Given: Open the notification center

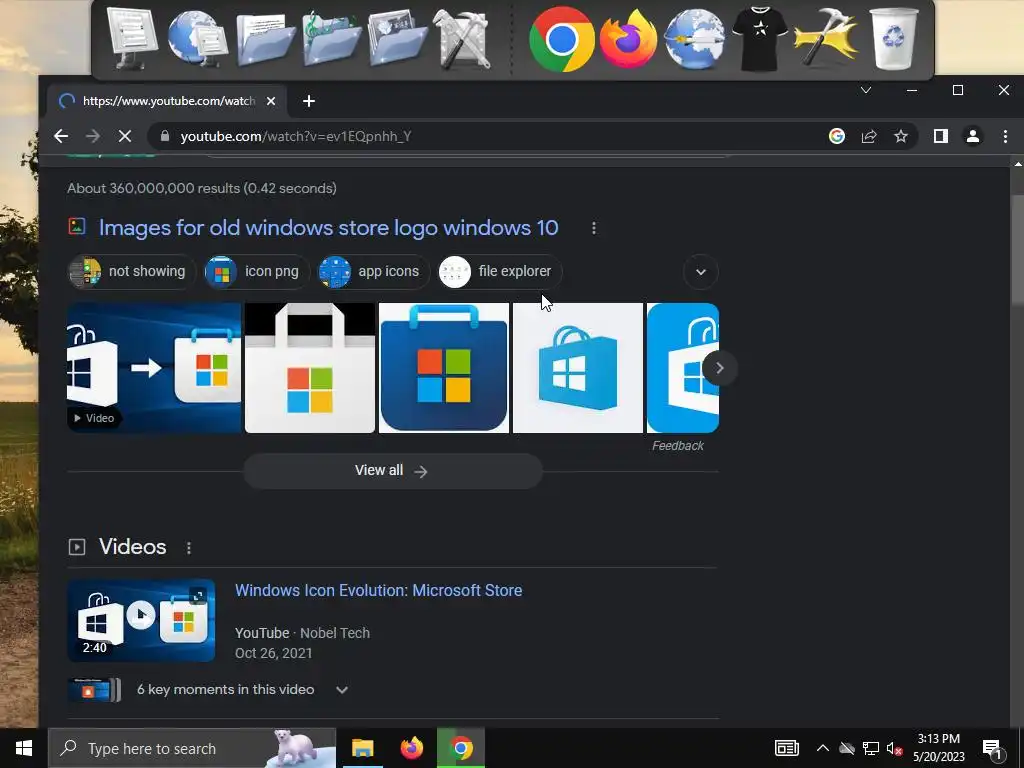Looking at the screenshot, I should coord(992,748).
